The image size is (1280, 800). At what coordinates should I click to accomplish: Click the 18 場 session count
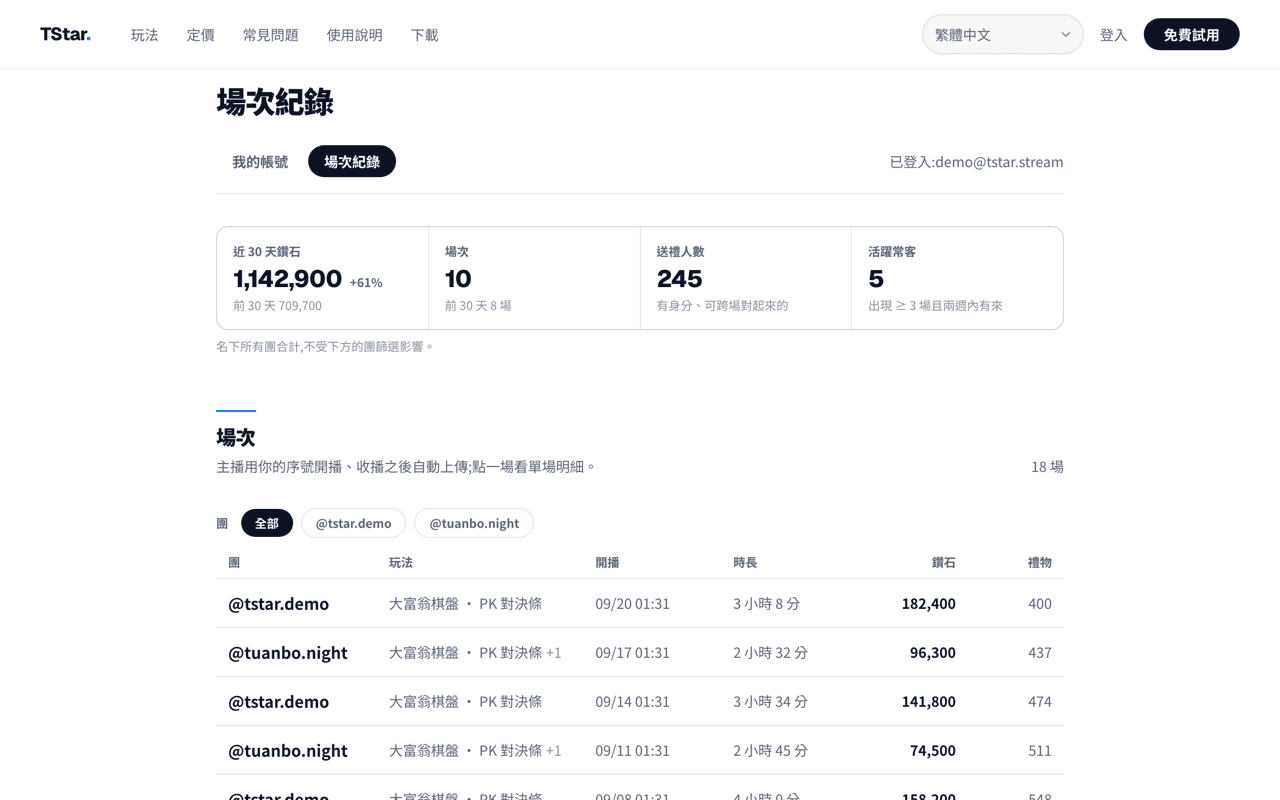(x=1047, y=466)
